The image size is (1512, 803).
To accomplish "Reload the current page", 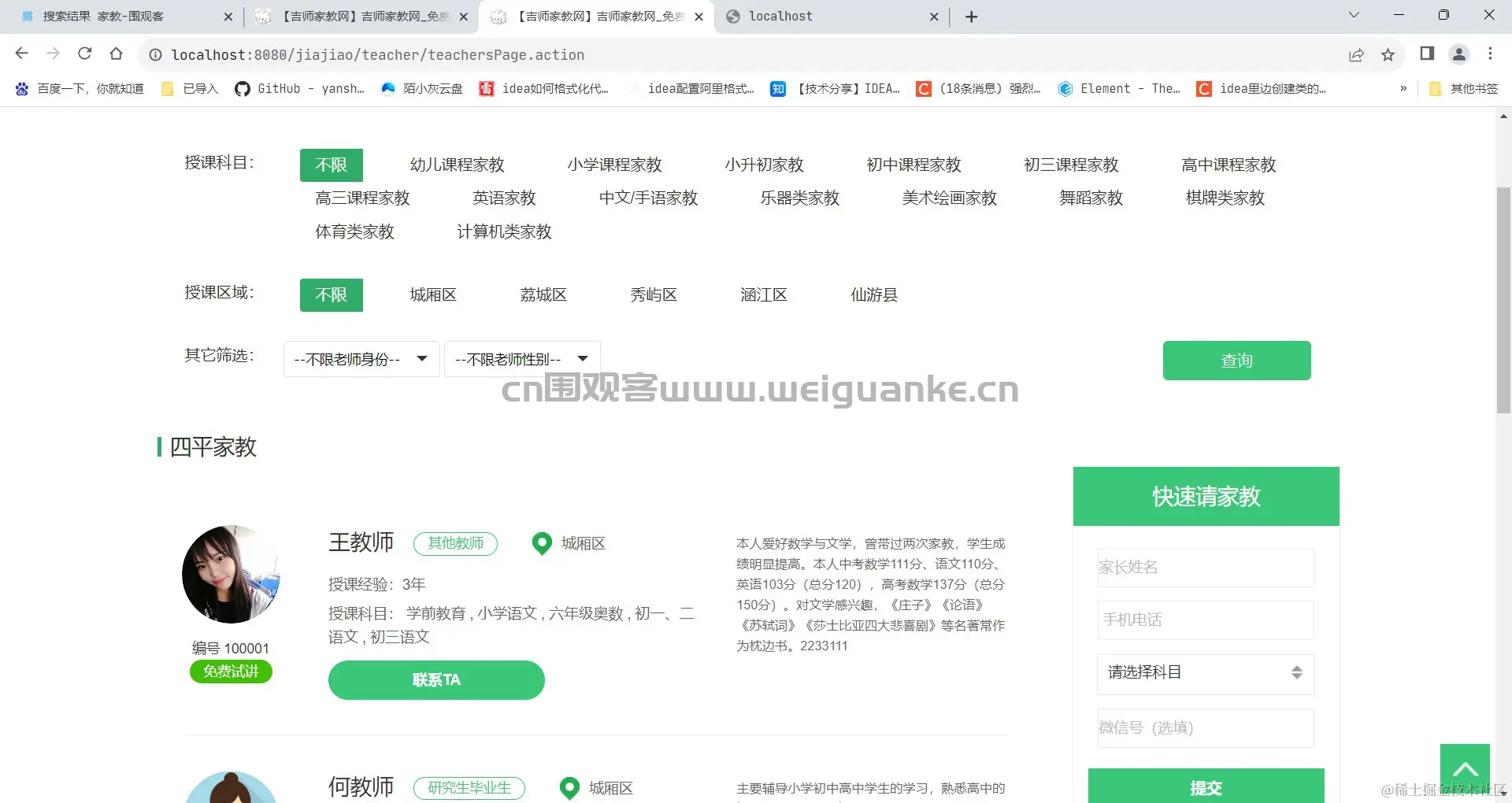I will [x=85, y=54].
